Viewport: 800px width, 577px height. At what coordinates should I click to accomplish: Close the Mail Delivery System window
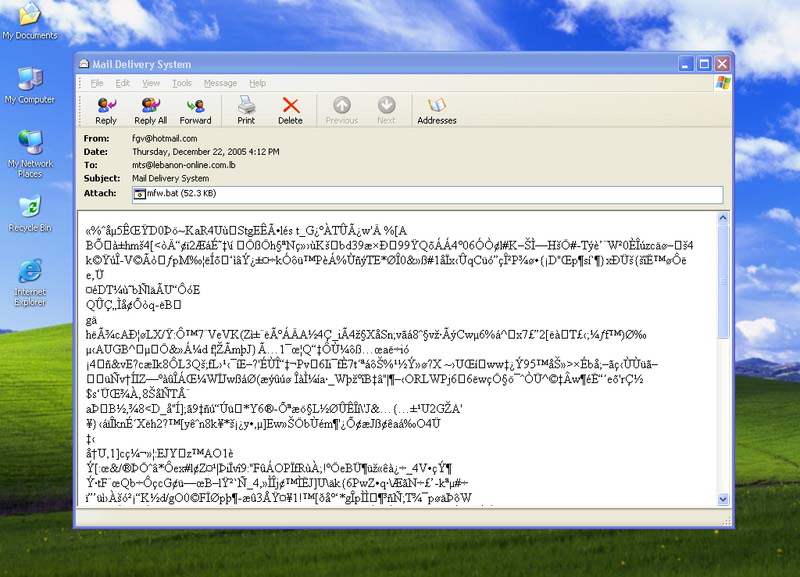click(722, 64)
